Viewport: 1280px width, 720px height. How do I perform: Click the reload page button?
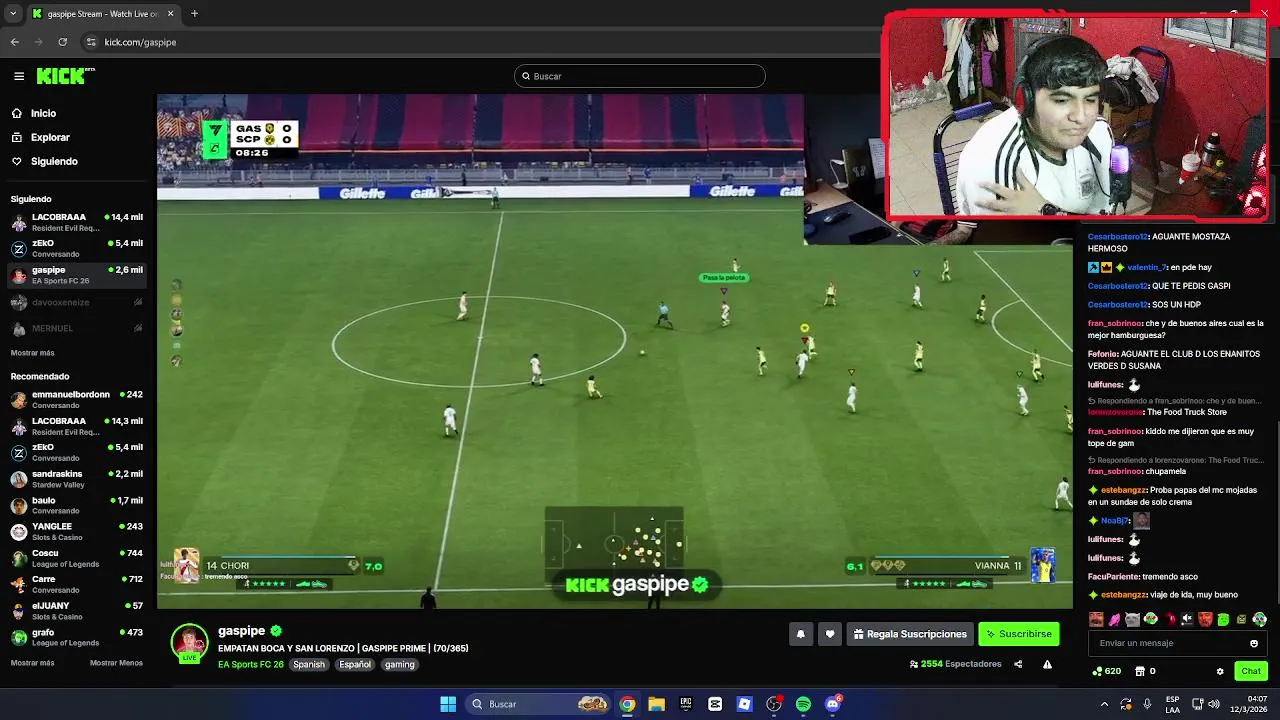point(63,42)
